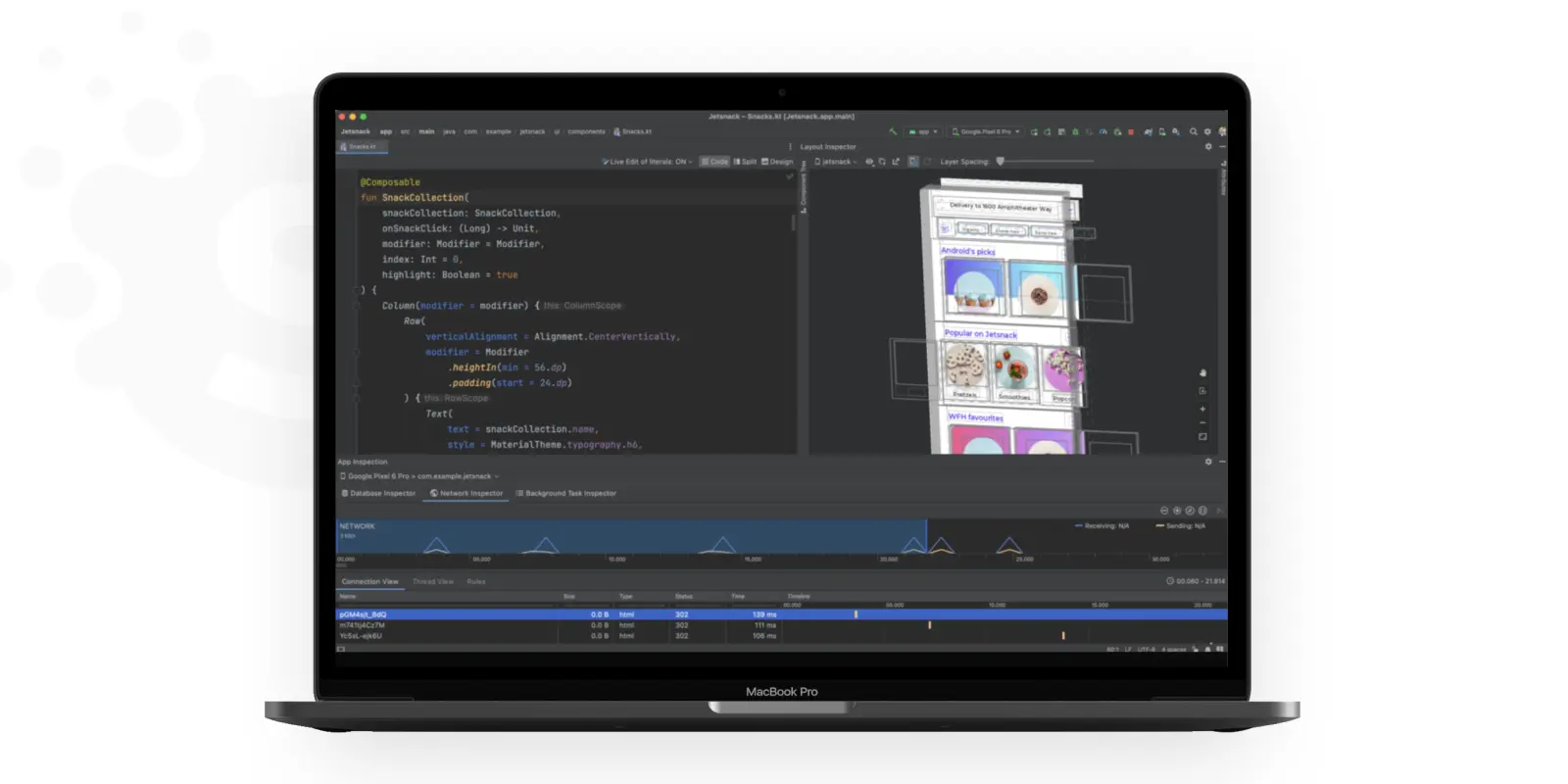Switch to the Database Inspector tab
Screen dimensions: 1568x784
pyautogui.click(x=378, y=493)
